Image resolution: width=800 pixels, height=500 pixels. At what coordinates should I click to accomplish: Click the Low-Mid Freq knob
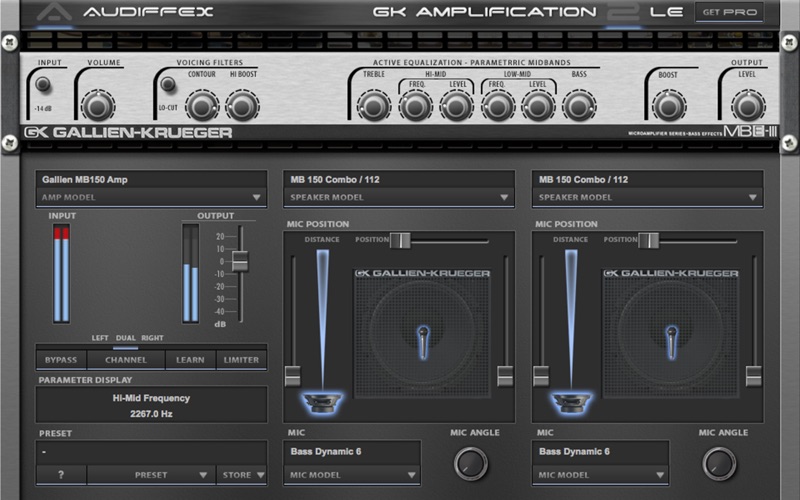tap(497, 106)
